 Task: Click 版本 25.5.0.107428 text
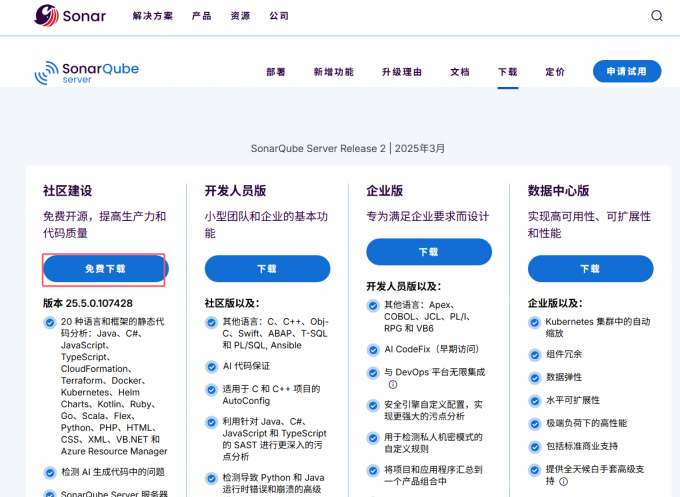88,303
